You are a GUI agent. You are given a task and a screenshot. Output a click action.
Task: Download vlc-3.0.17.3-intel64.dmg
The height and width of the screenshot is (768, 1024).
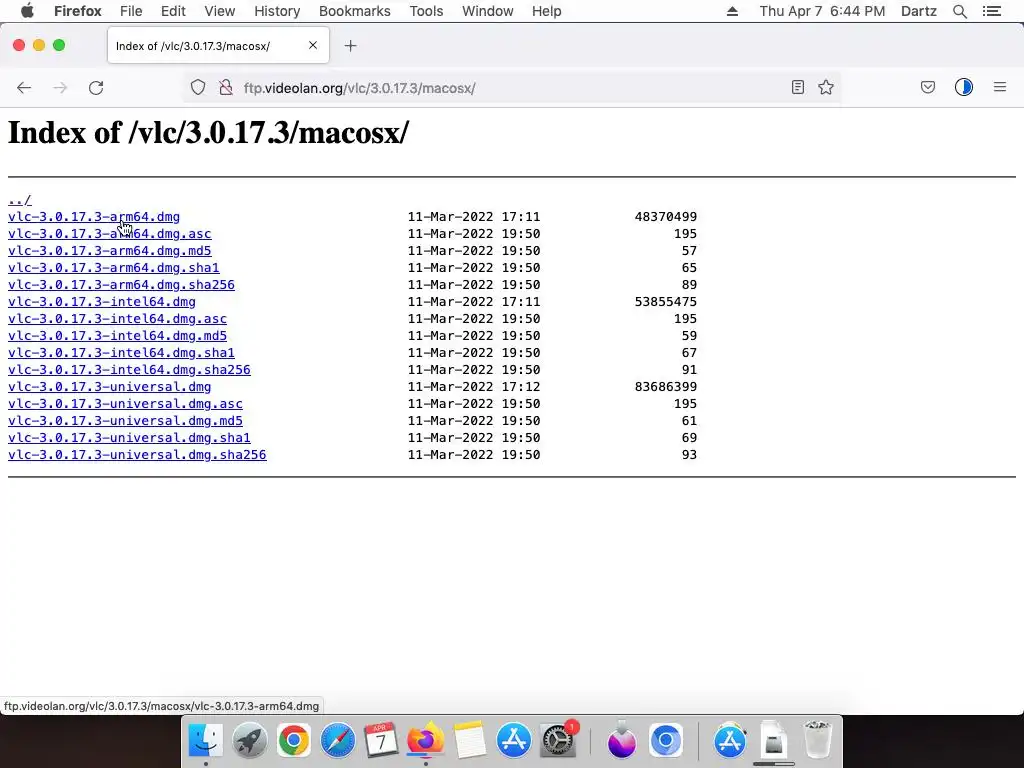(102, 302)
